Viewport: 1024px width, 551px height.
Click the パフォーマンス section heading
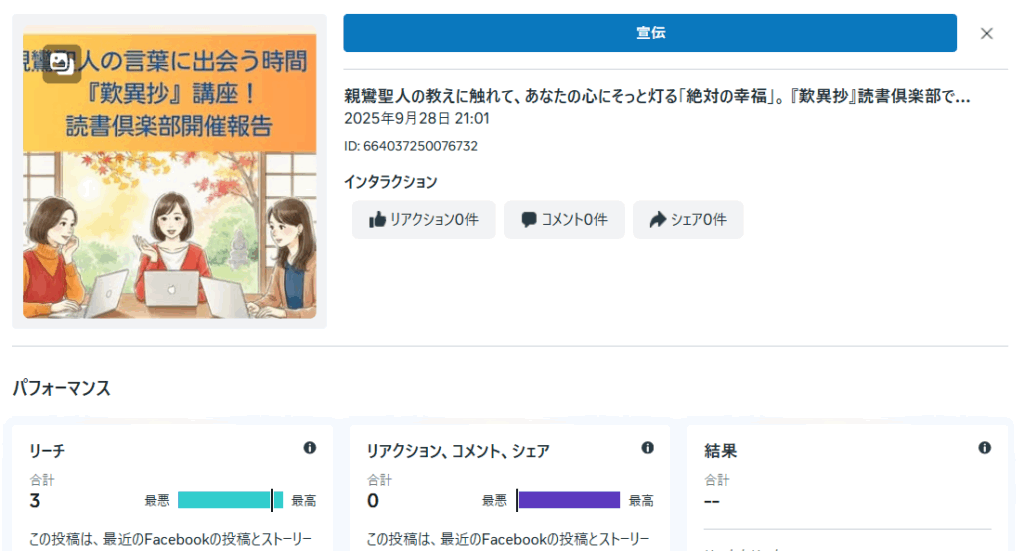(61, 388)
